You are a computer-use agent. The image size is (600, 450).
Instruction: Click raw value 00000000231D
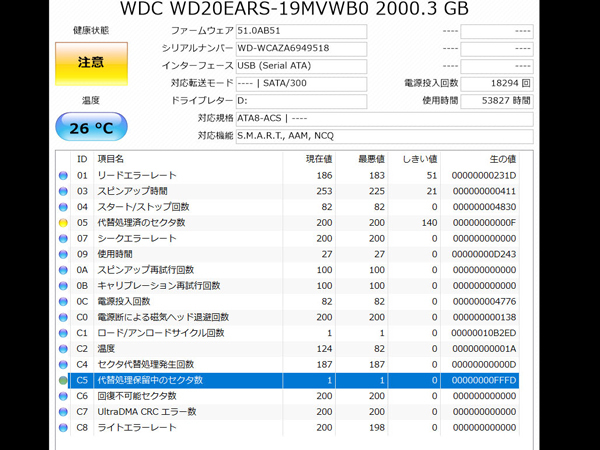tap(484, 176)
